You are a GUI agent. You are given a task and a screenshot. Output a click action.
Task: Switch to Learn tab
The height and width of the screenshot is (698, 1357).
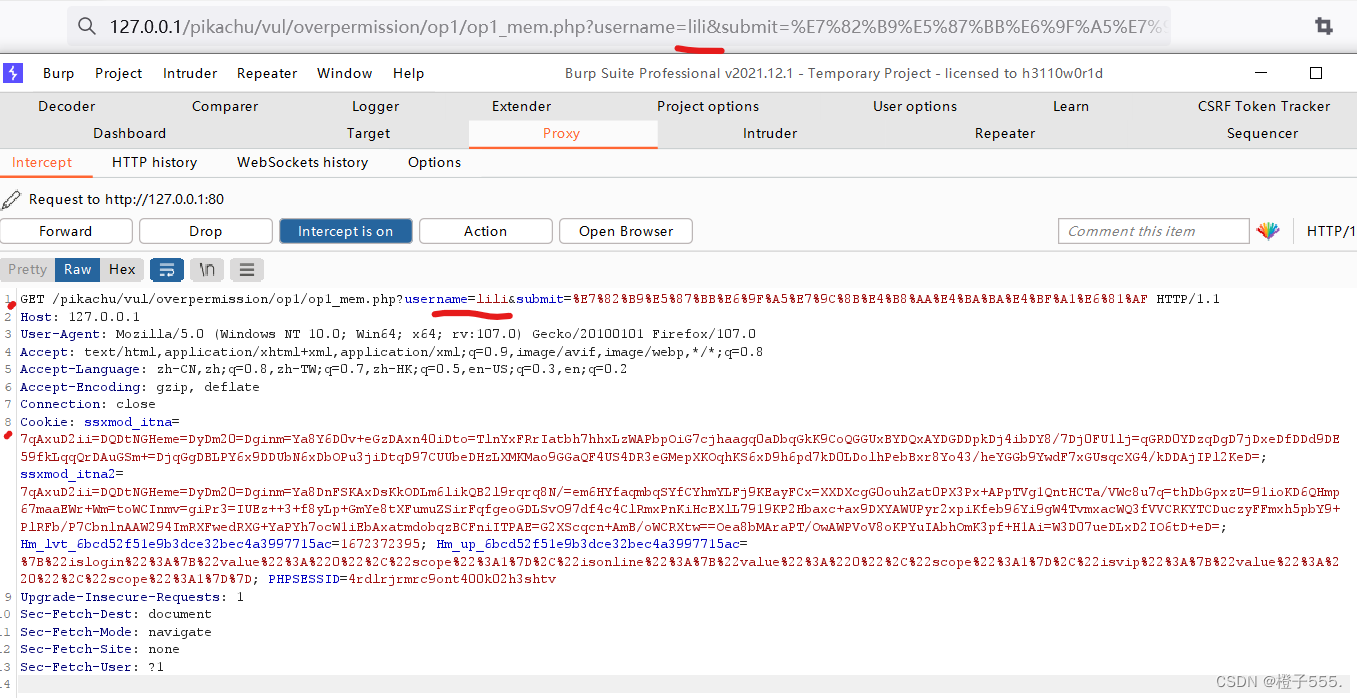[x=1071, y=106]
